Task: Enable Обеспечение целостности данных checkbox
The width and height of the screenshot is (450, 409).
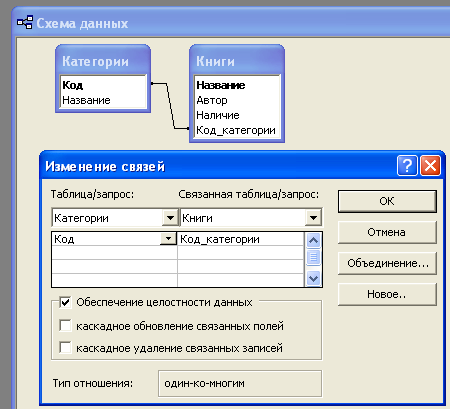Action: [x=65, y=302]
